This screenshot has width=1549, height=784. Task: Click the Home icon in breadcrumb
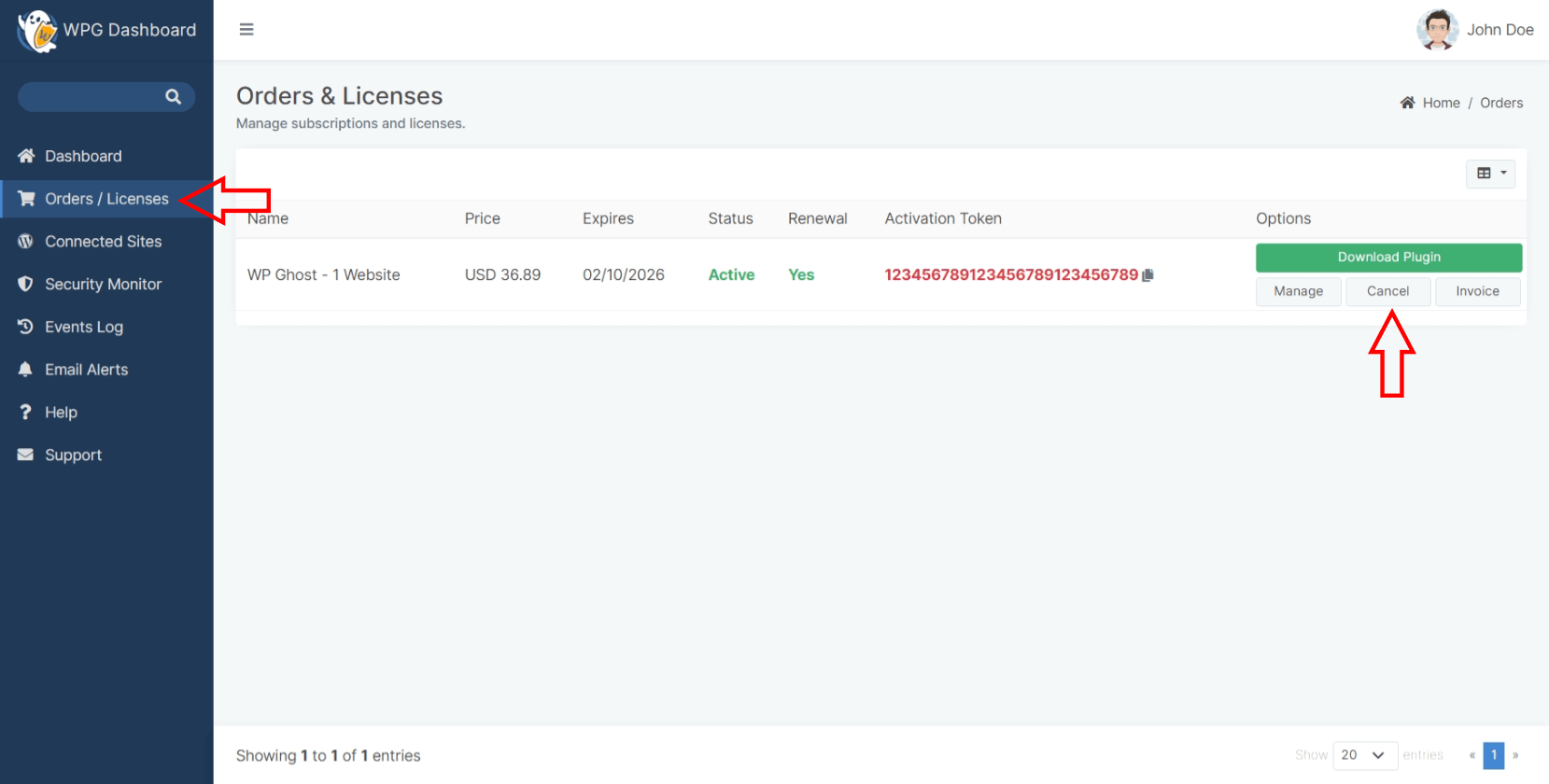(x=1407, y=103)
